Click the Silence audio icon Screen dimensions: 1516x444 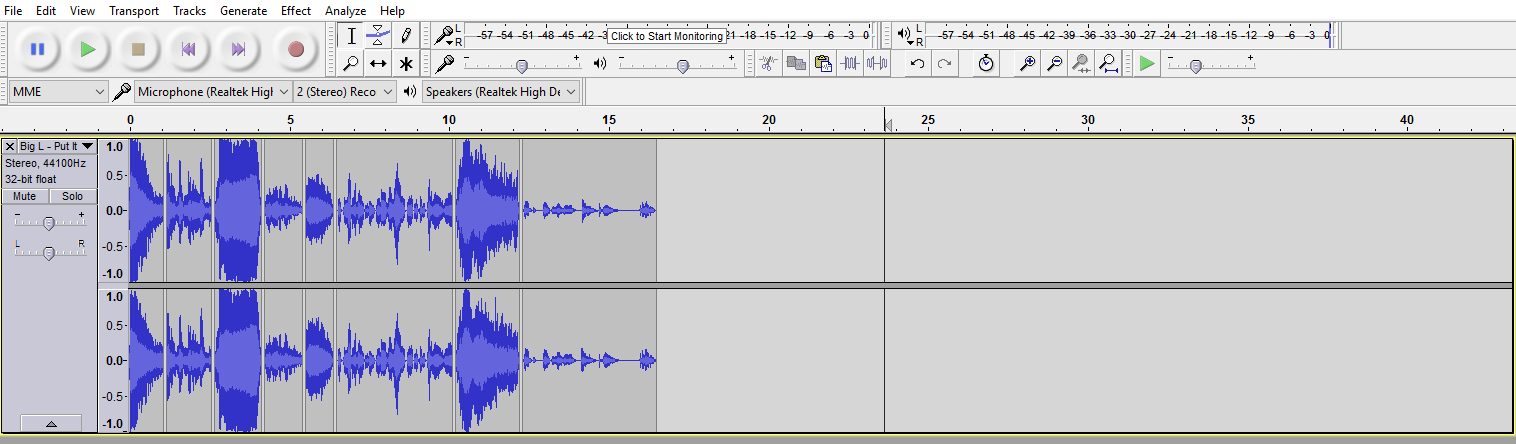click(x=877, y=63)
